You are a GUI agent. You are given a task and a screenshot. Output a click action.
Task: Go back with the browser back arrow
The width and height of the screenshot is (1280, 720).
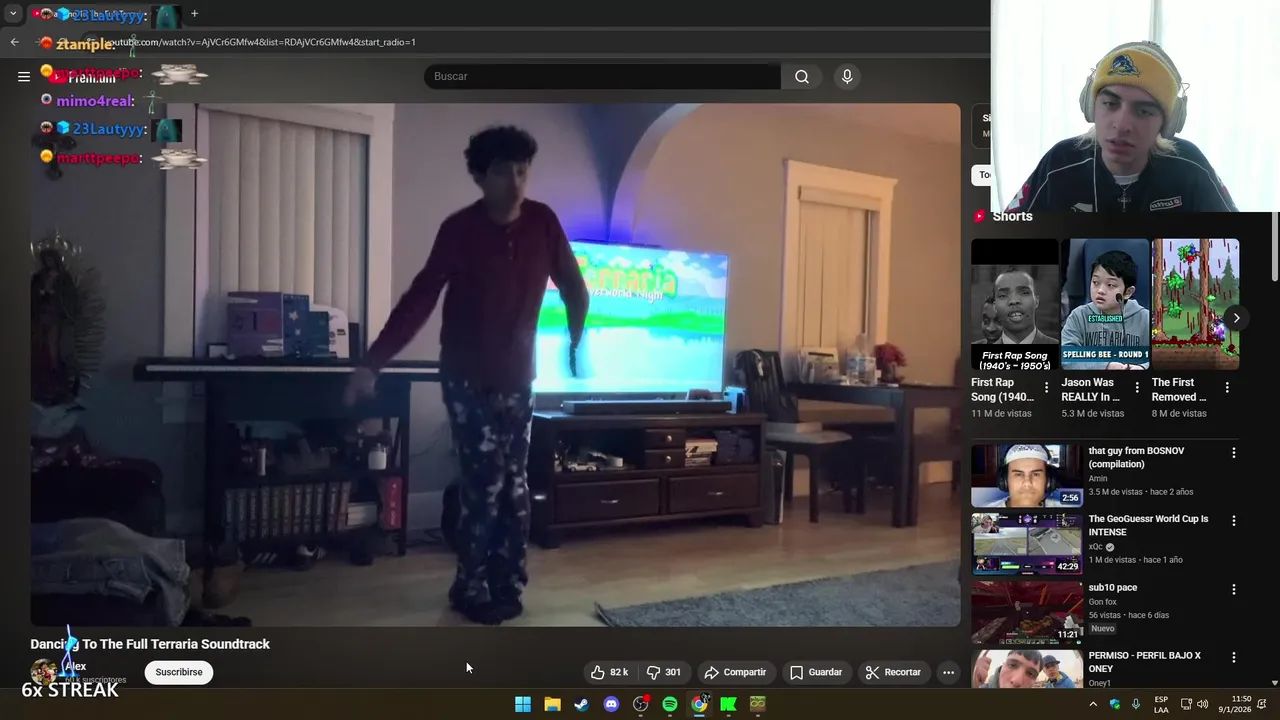click(x=14, y=42)
